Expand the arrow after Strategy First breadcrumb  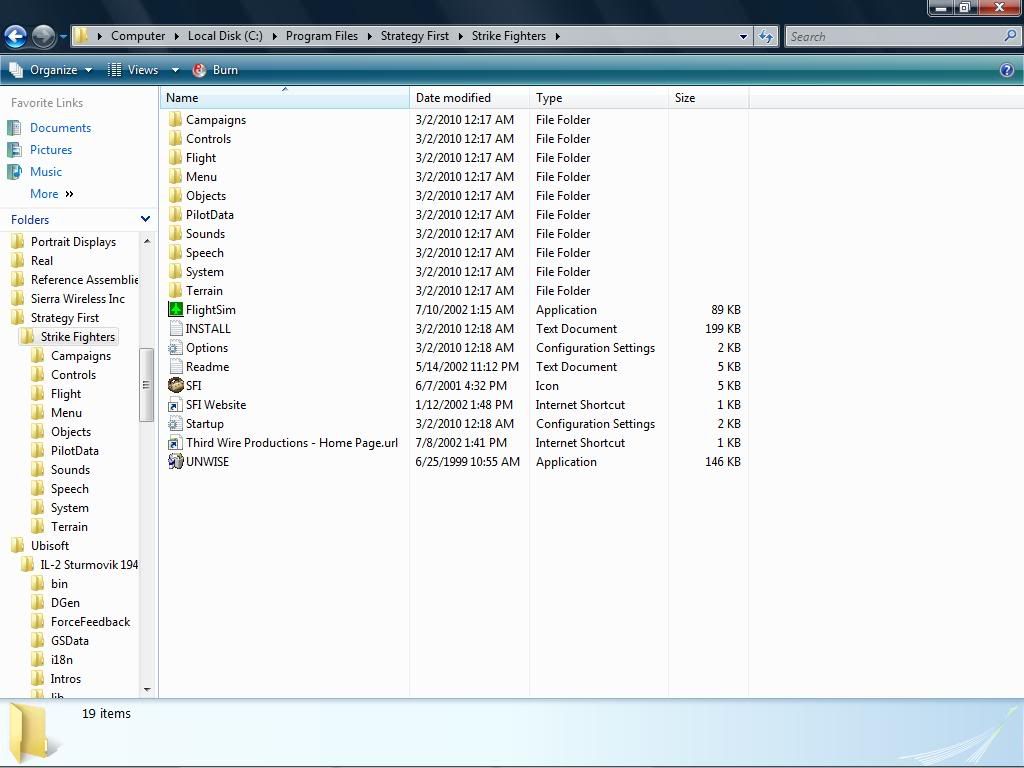(x=460, y=37)
